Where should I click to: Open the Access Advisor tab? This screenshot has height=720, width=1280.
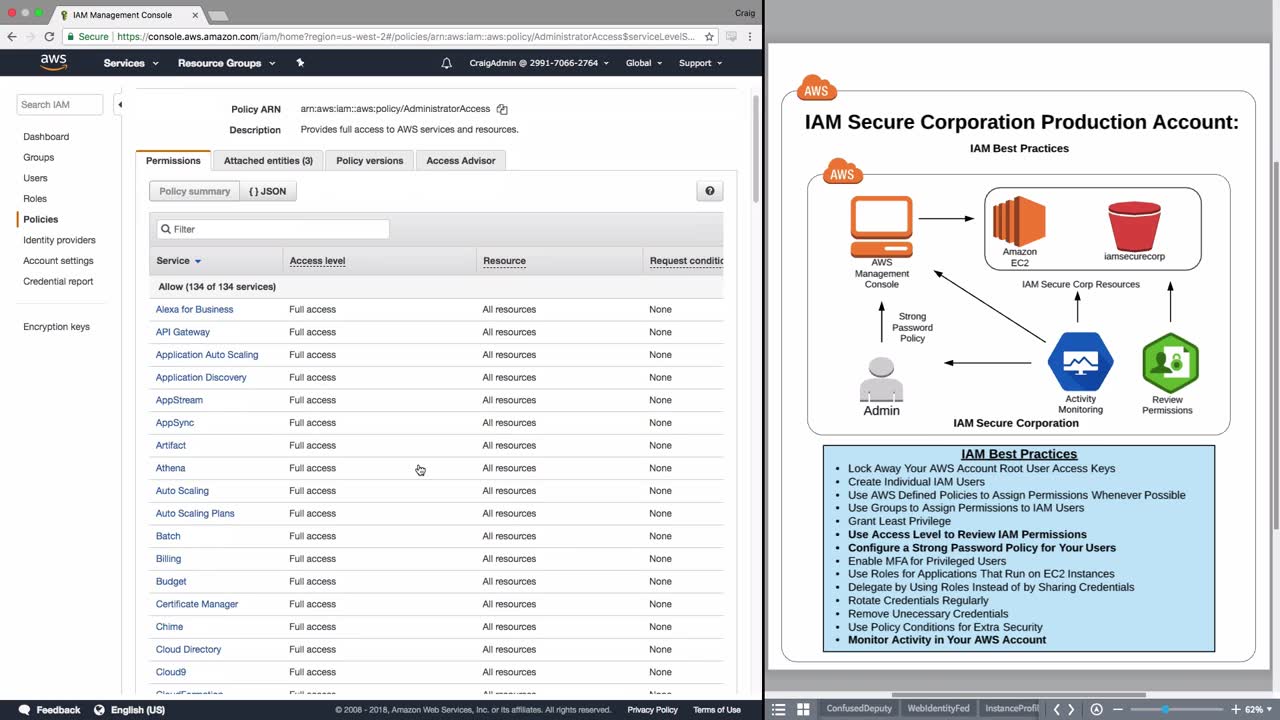click(x=461, y=160)
